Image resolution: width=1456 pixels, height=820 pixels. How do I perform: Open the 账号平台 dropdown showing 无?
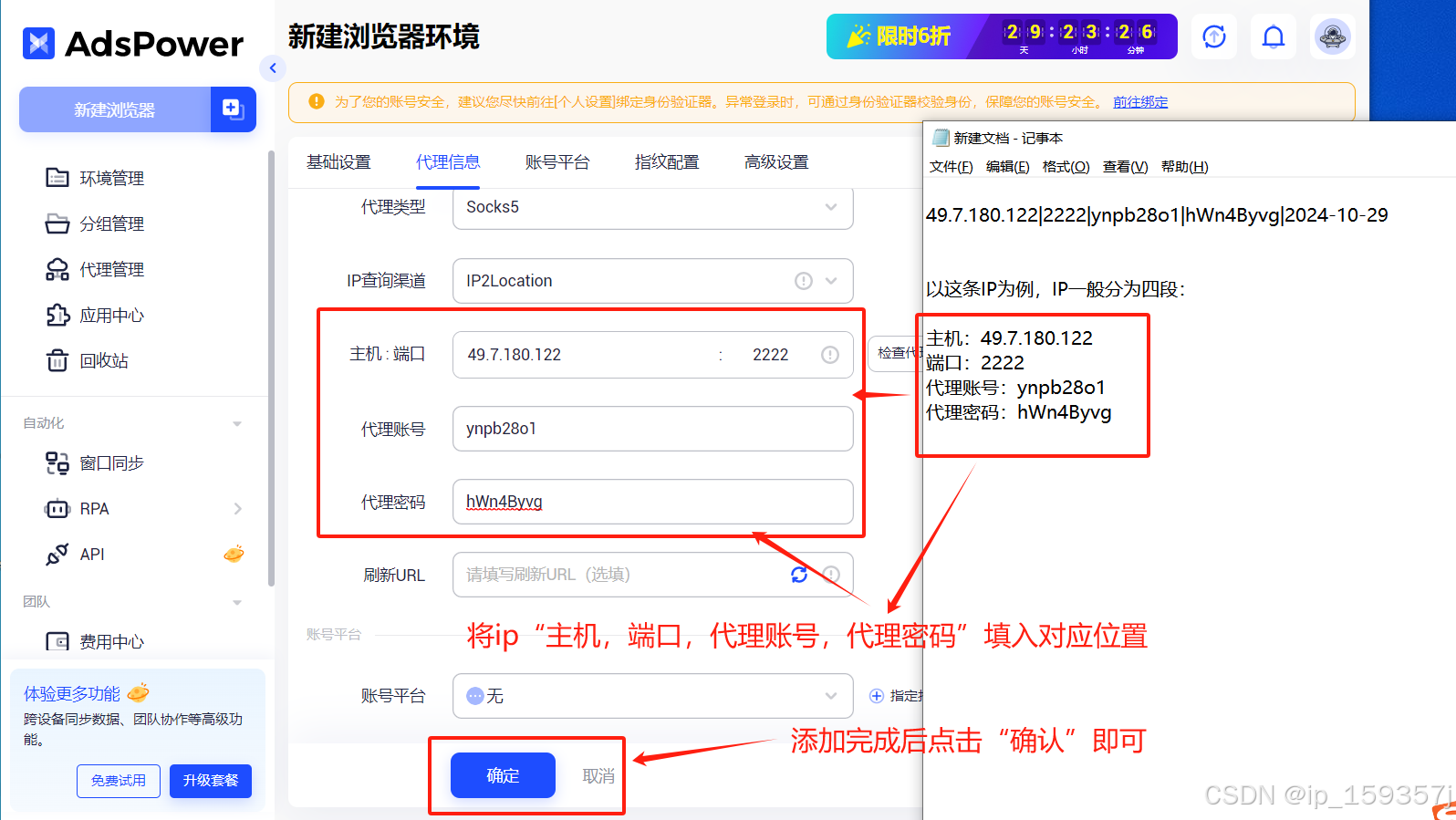pyautogui.click(x=653, y=696)
